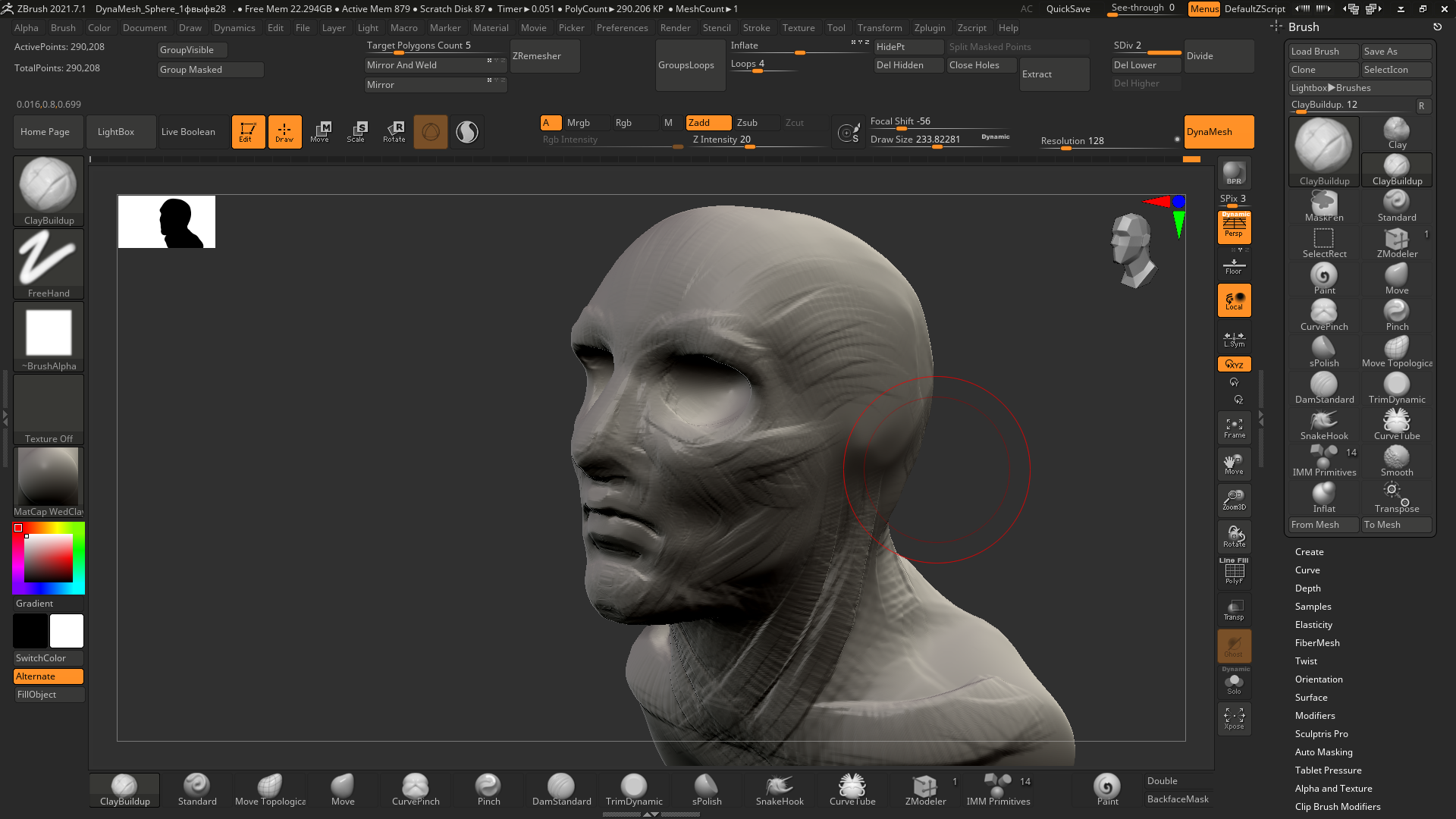Select the DamStandard brush in bottom shelf
1456x819 pixels.
pyautogui.click(x=561, y=789)
